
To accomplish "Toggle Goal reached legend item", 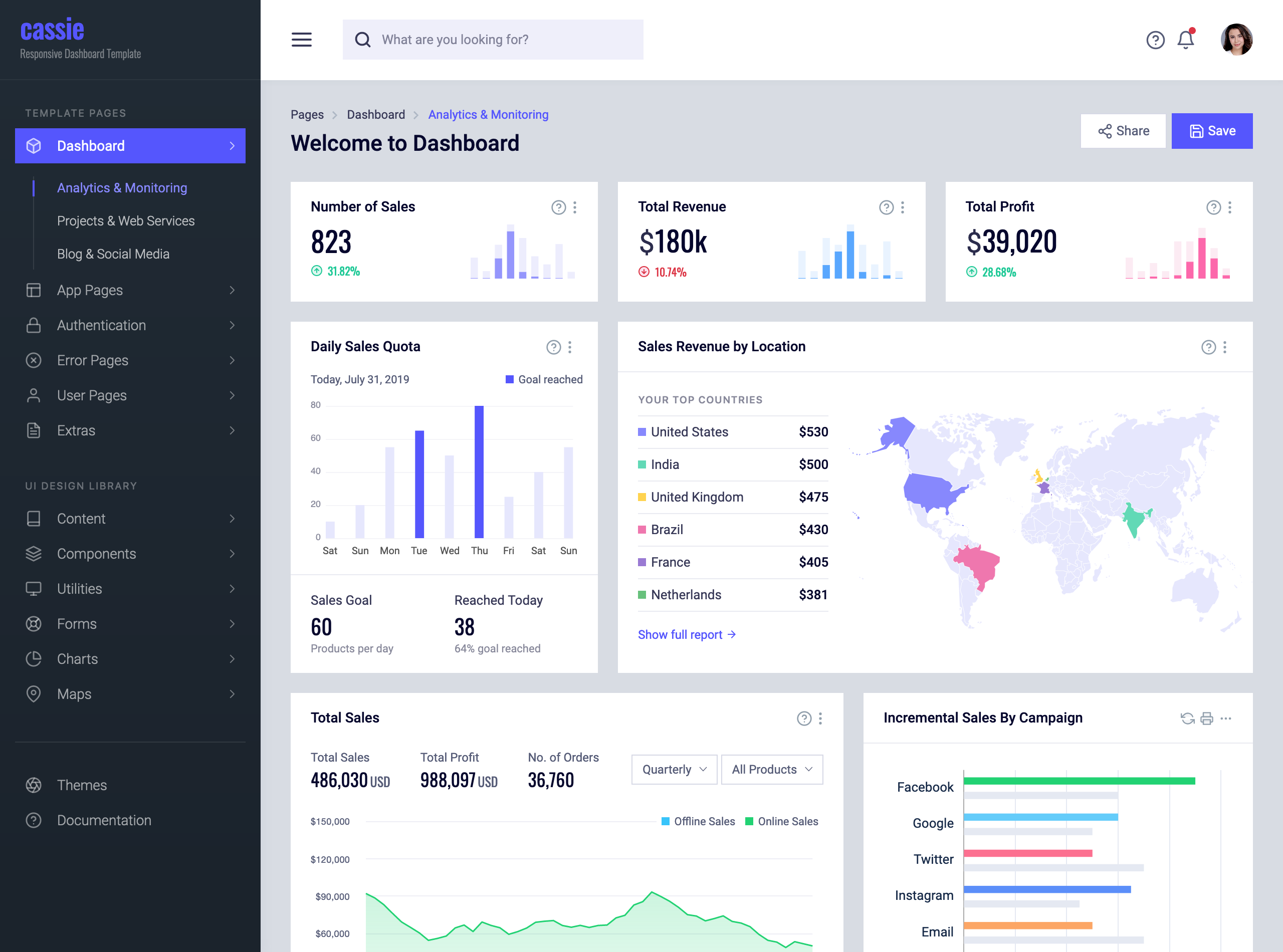I will (x=543, y=379).
